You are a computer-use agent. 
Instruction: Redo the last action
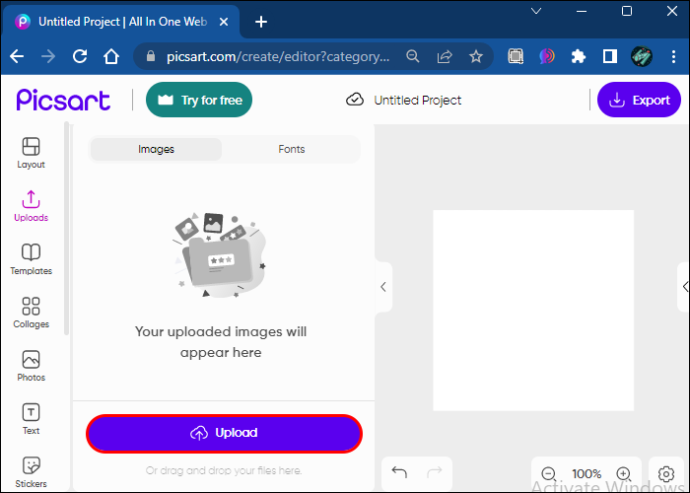434,473
